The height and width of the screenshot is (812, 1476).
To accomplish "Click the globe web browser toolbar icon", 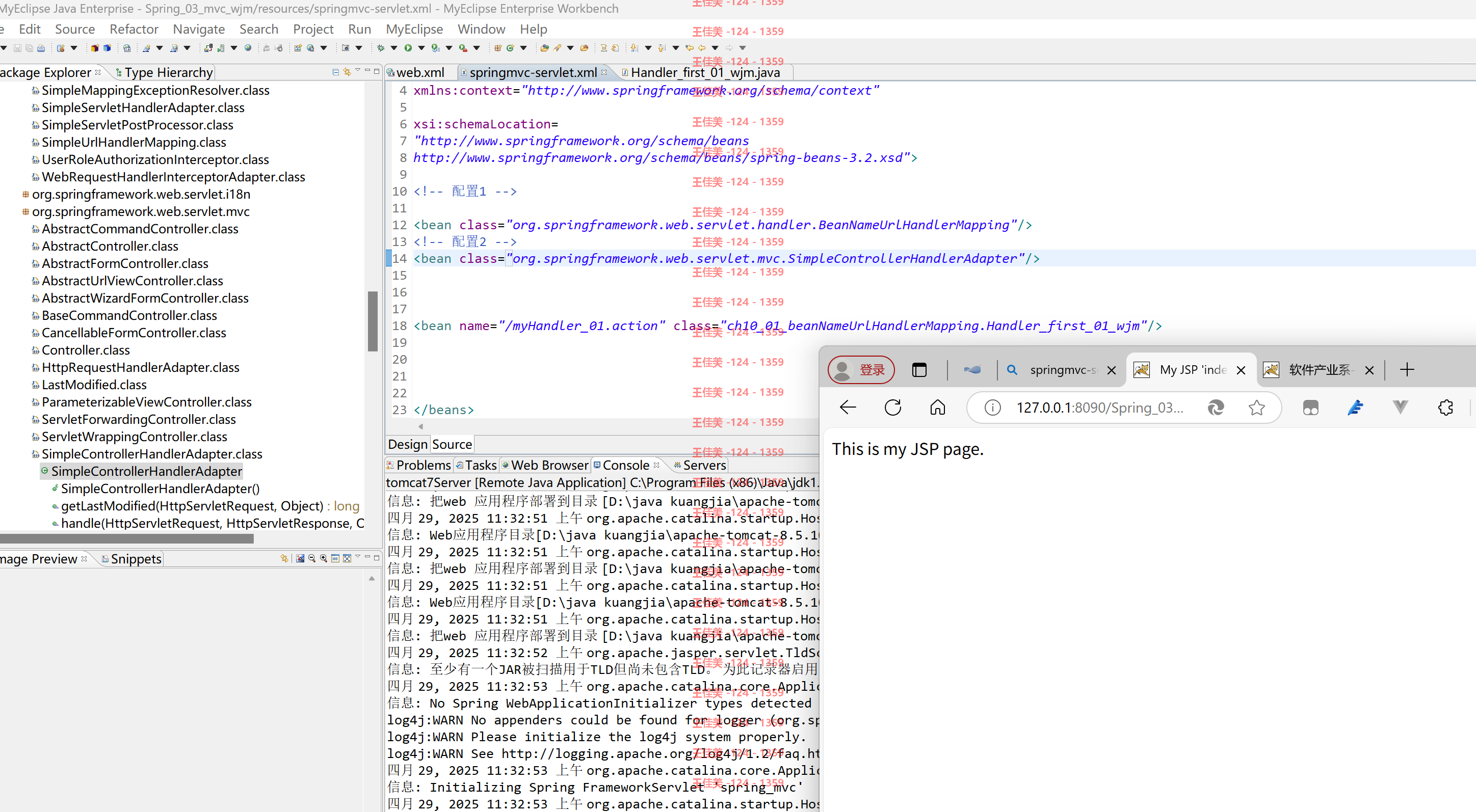I will tap(248, 48).
